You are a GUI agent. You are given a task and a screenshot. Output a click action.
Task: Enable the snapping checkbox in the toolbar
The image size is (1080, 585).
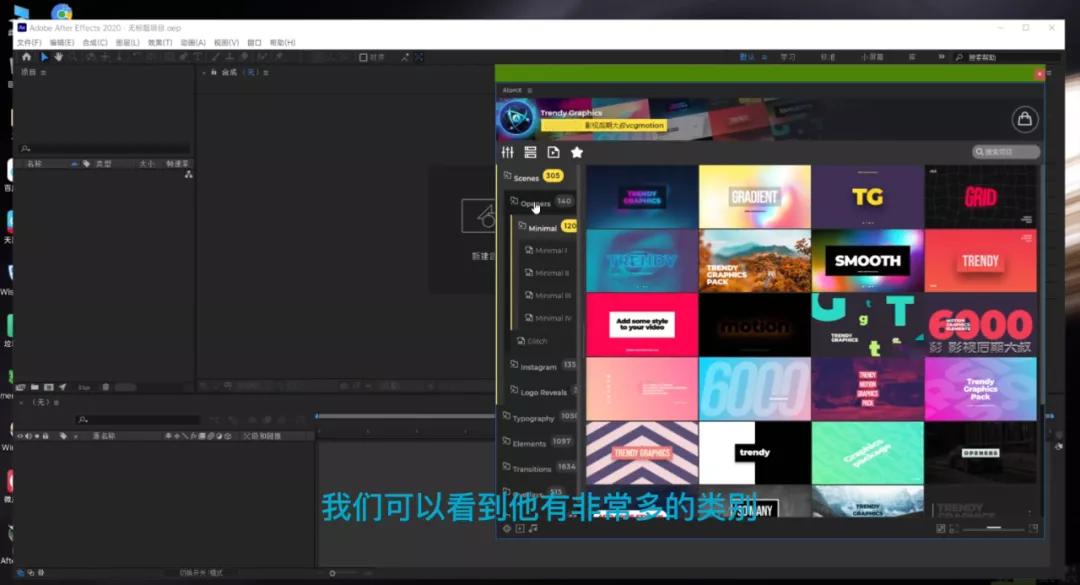(x=365, y=57)
